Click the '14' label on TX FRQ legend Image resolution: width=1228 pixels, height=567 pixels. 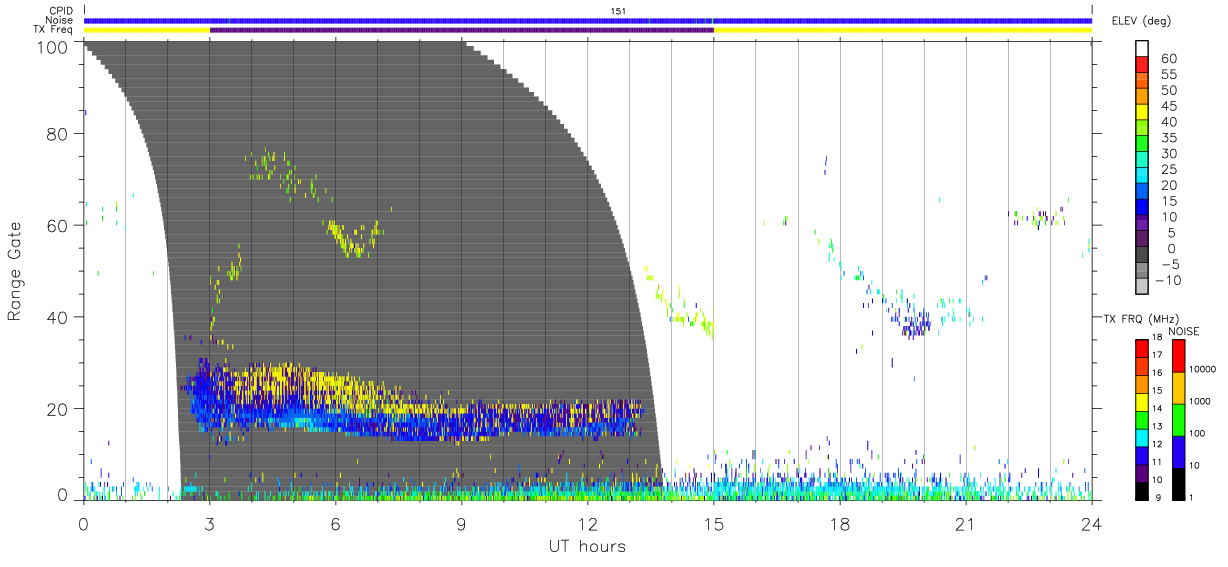(1158, 409)
